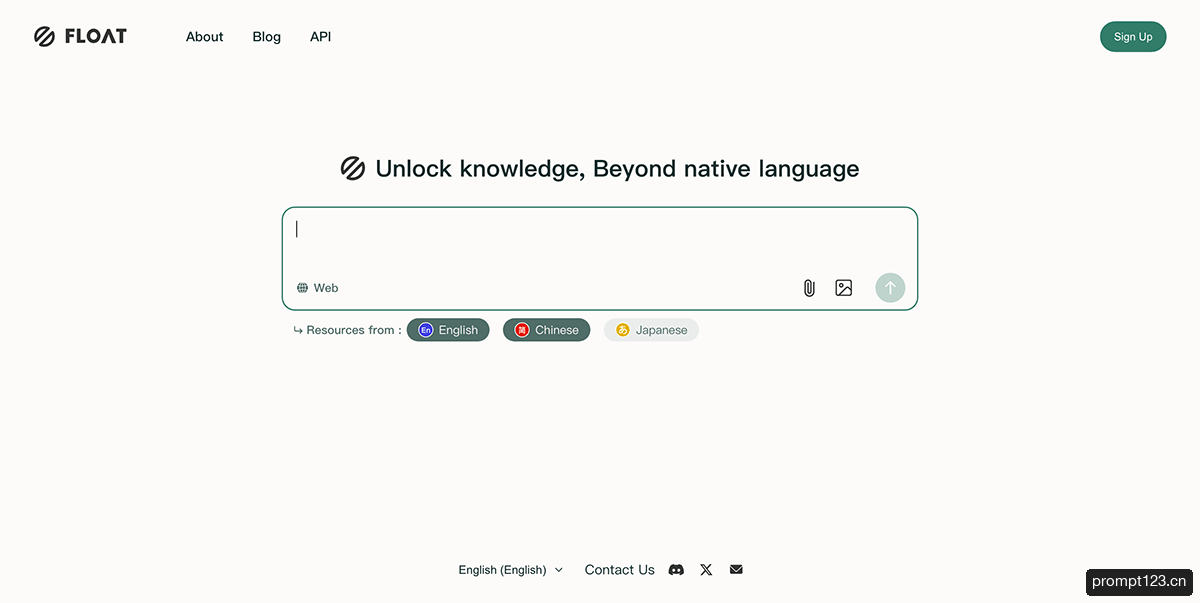Open the email contact icon
The height and width of the screenshot is (603, 1200).
(736, 570)
